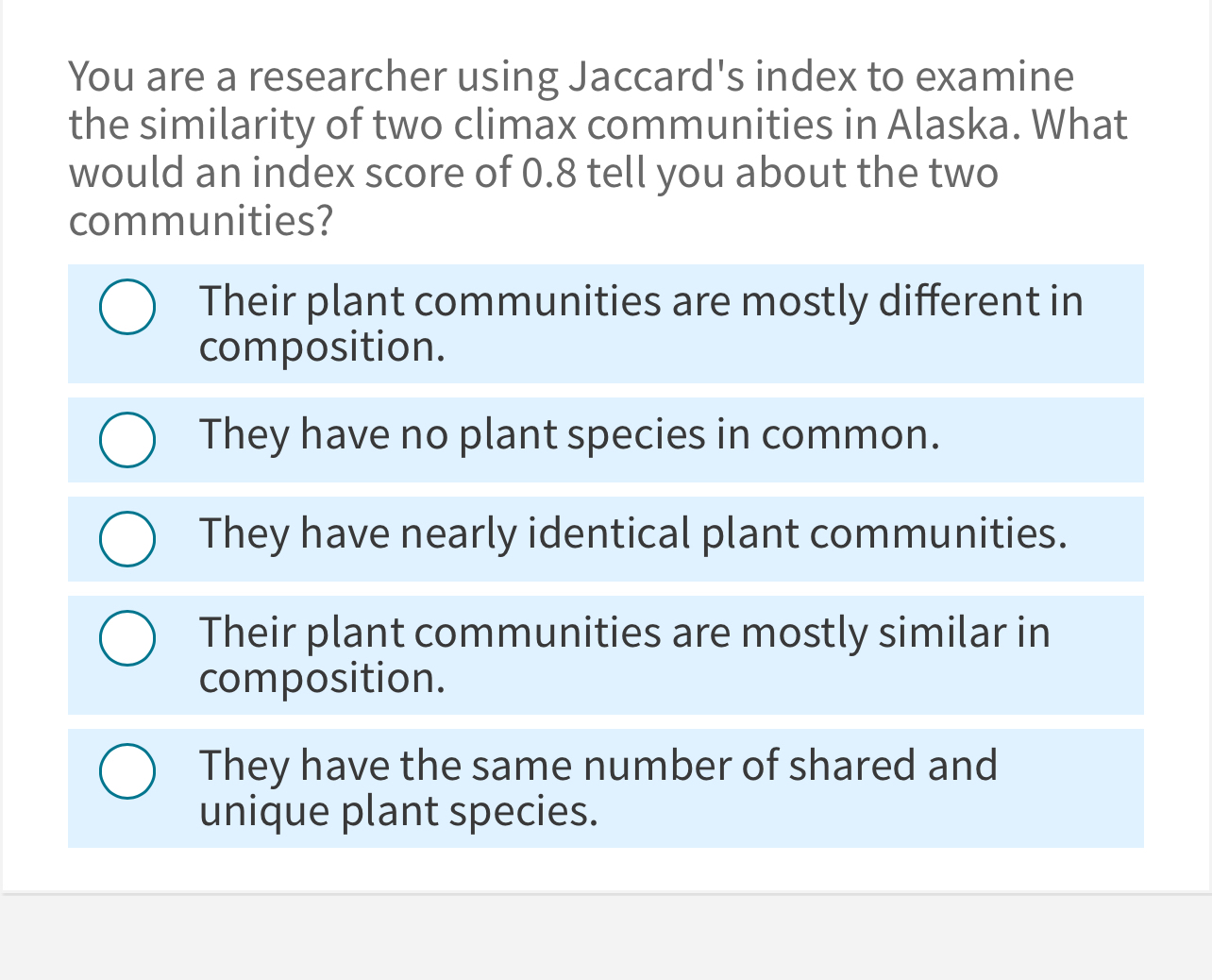Image resolution: width=1212 pixels, height=980 pixels.
Task: Click the 'mostly similar in composition' answer row
Action: pos(604,654)
